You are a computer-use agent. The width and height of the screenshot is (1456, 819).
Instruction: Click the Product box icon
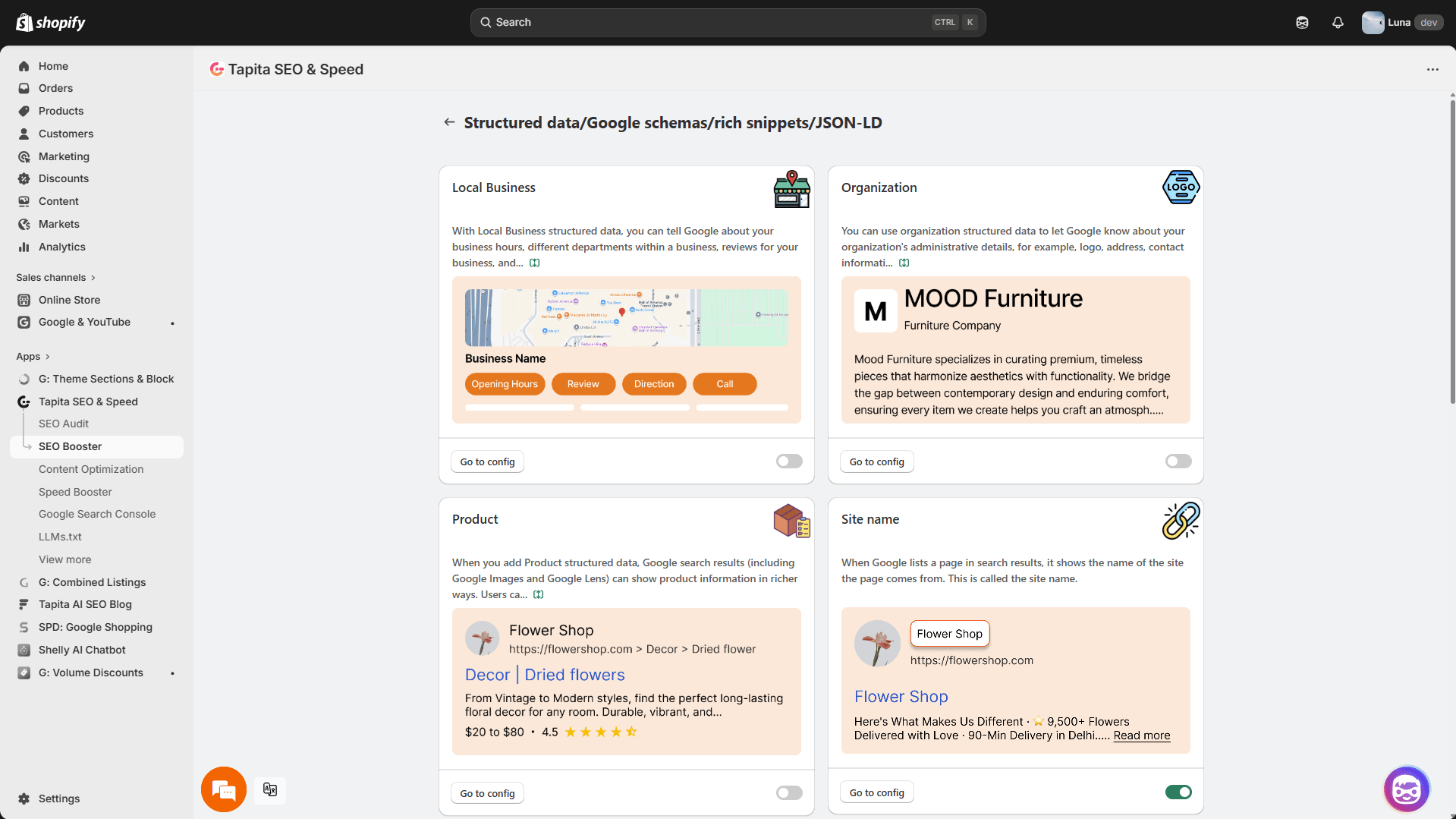click(x=792, y=521)
